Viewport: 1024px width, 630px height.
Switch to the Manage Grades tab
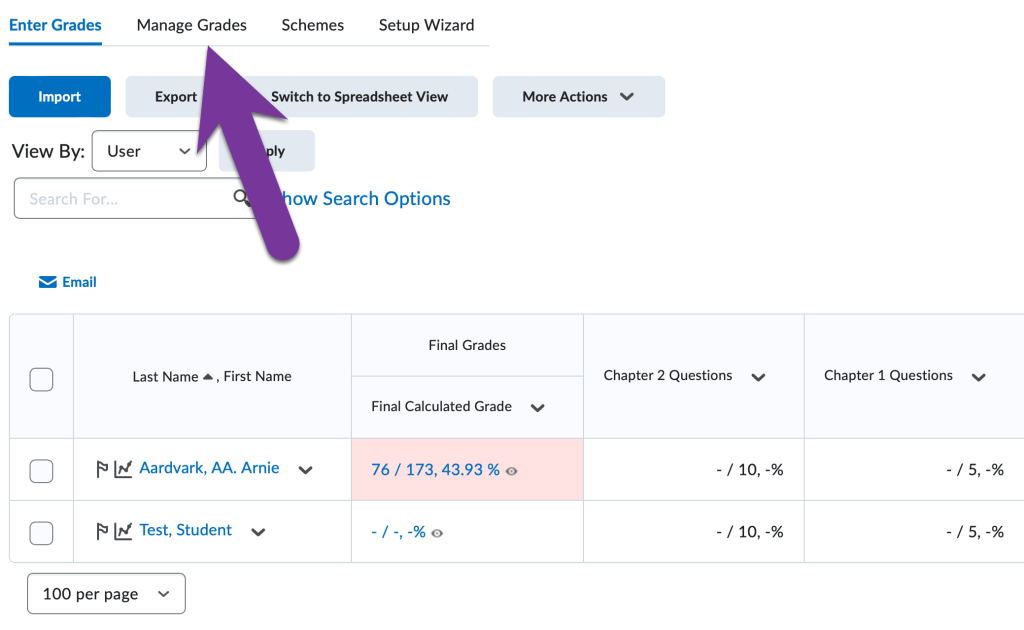click(x=191, y=25)
